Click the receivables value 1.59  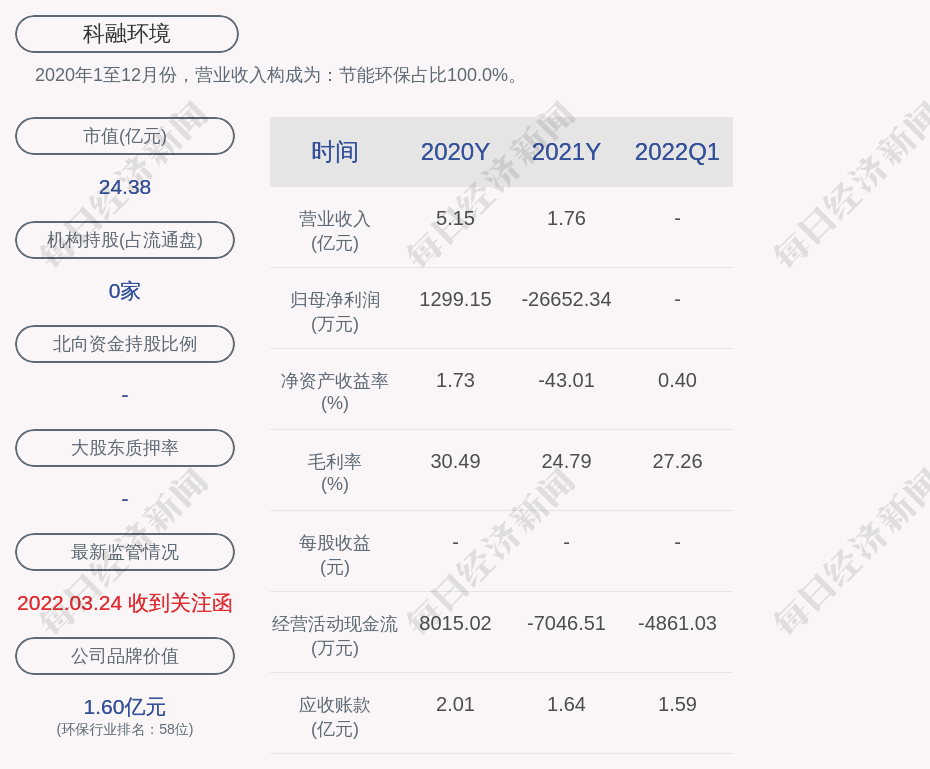click(x=677, y=704)
